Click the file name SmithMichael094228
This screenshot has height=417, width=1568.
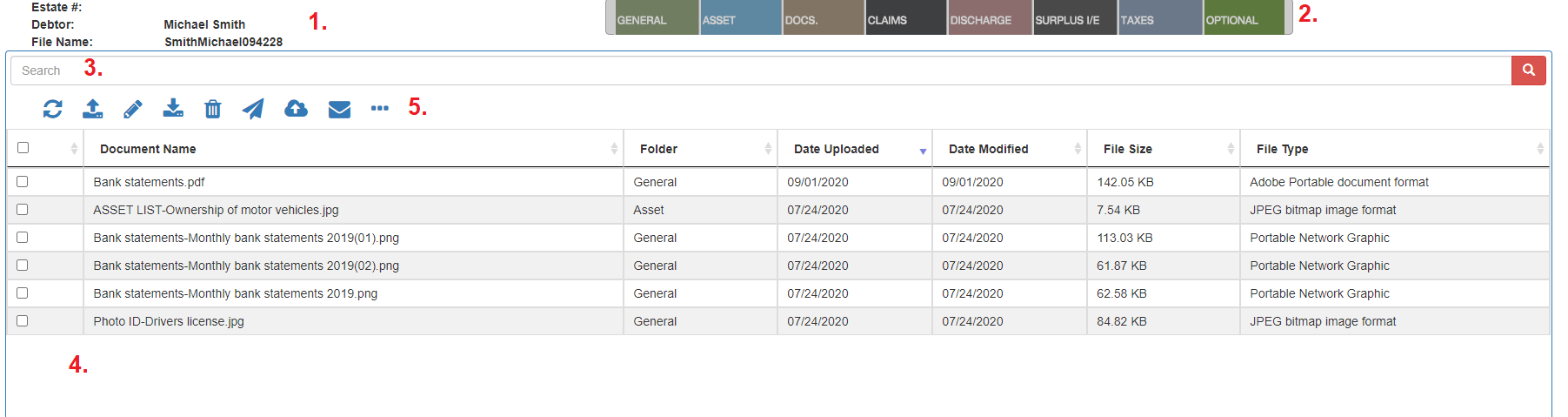tap(224, 42)
